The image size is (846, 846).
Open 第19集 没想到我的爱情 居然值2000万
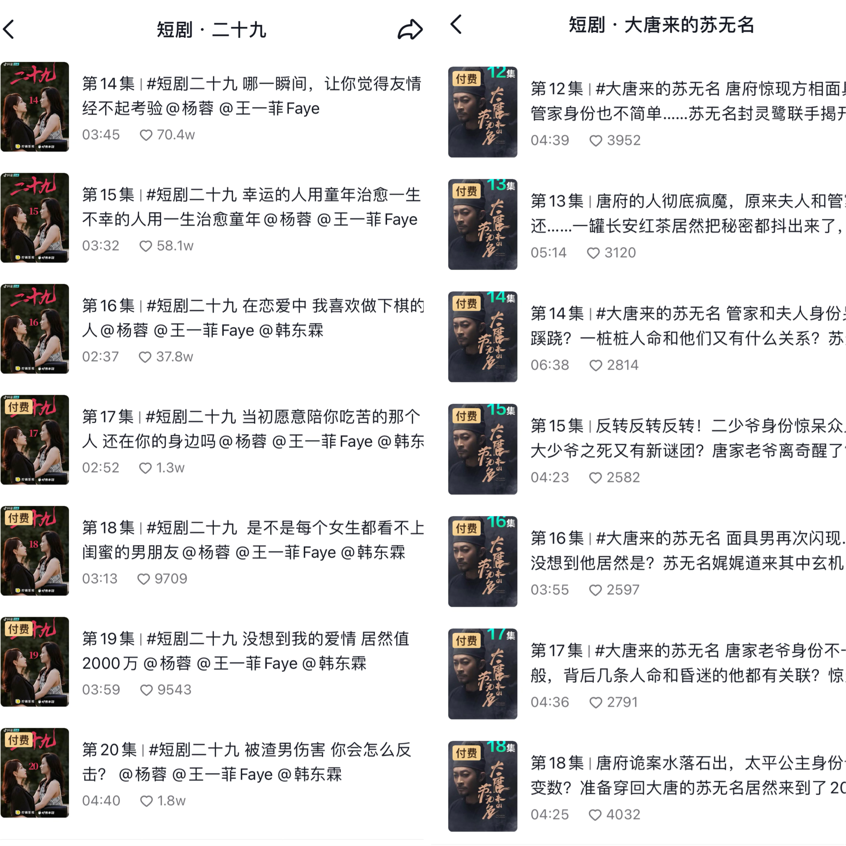(245, 651)
